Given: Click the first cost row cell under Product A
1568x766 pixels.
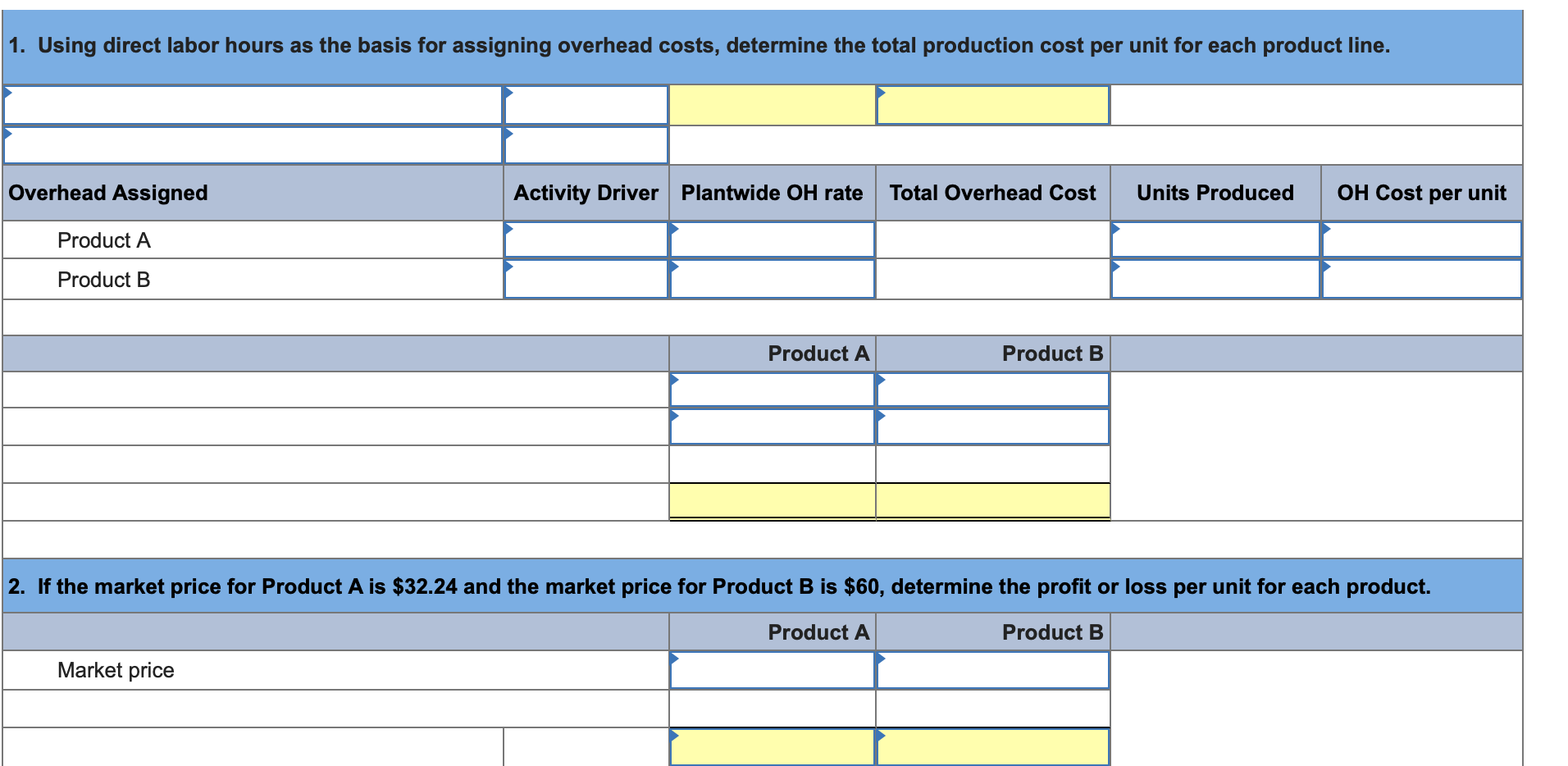Looking at the screenshot, I should (773, 390).
